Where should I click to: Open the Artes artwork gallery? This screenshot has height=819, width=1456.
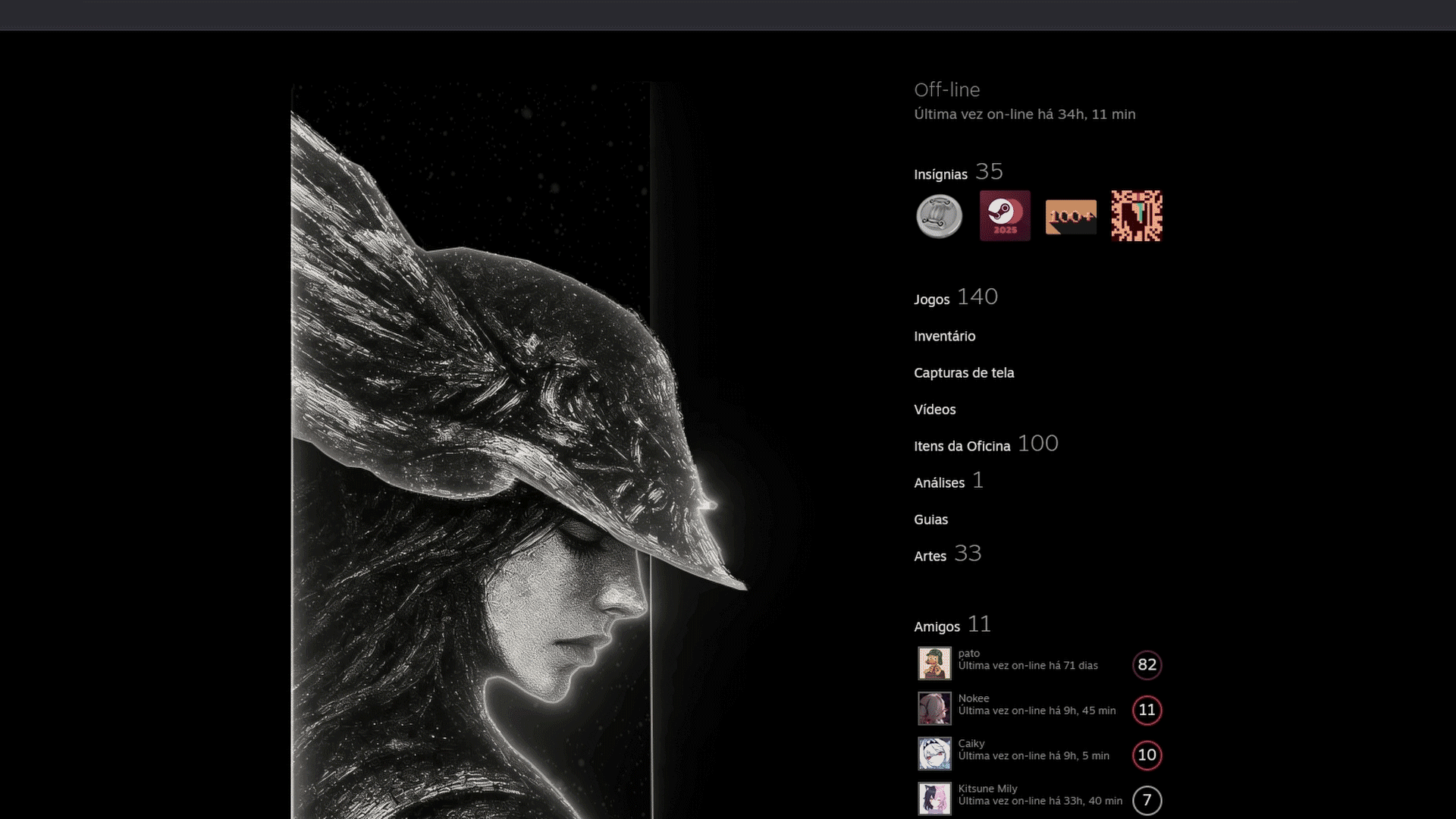coord(930,557)
